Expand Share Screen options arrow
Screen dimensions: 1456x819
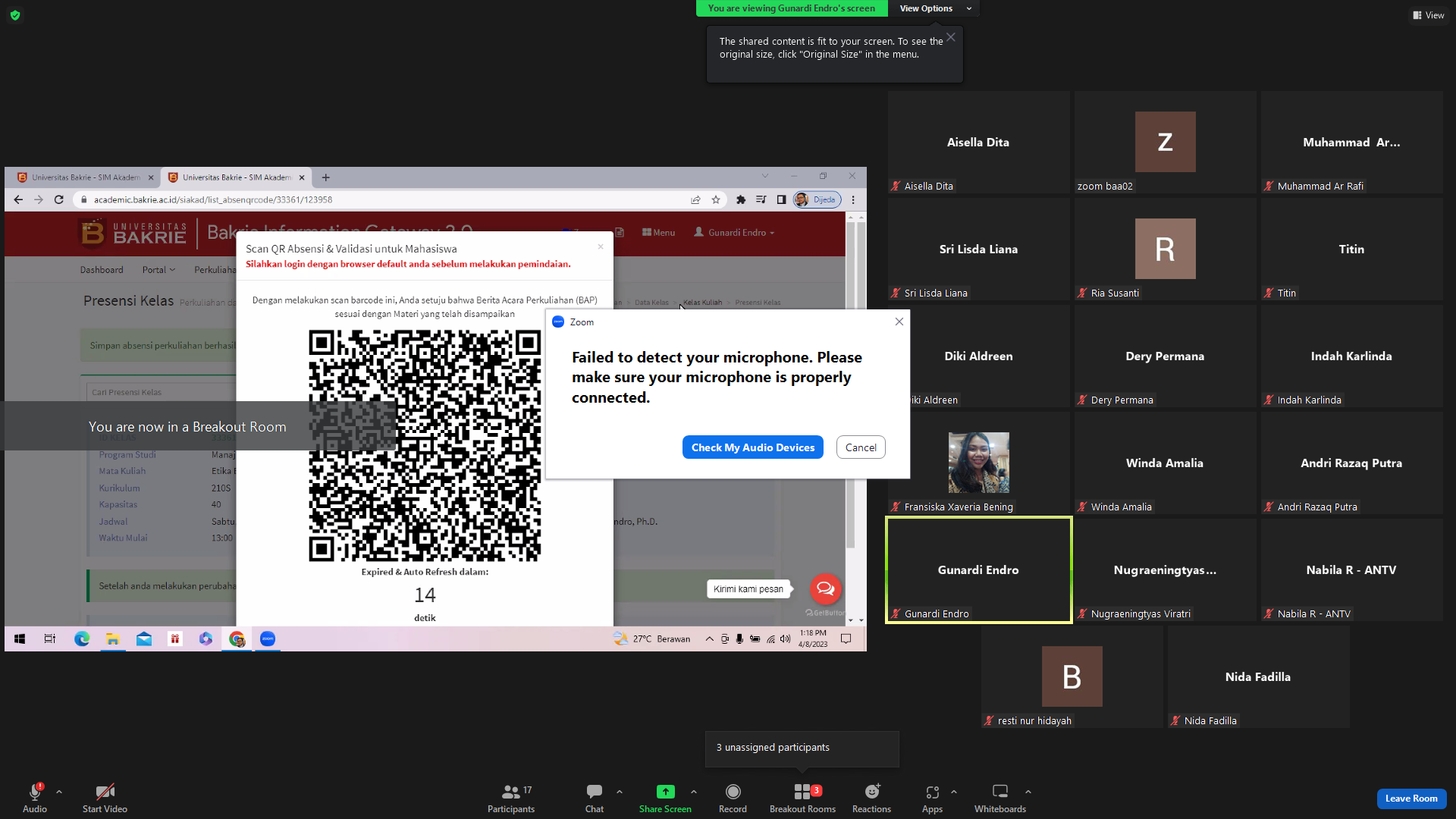(x=694, y=792)
